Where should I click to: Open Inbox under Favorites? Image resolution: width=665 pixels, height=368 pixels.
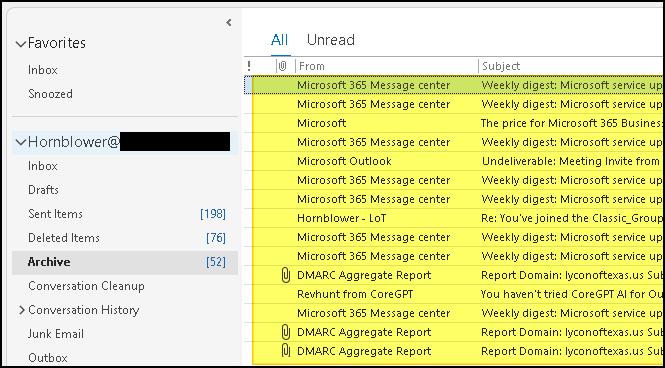[42, 70]
